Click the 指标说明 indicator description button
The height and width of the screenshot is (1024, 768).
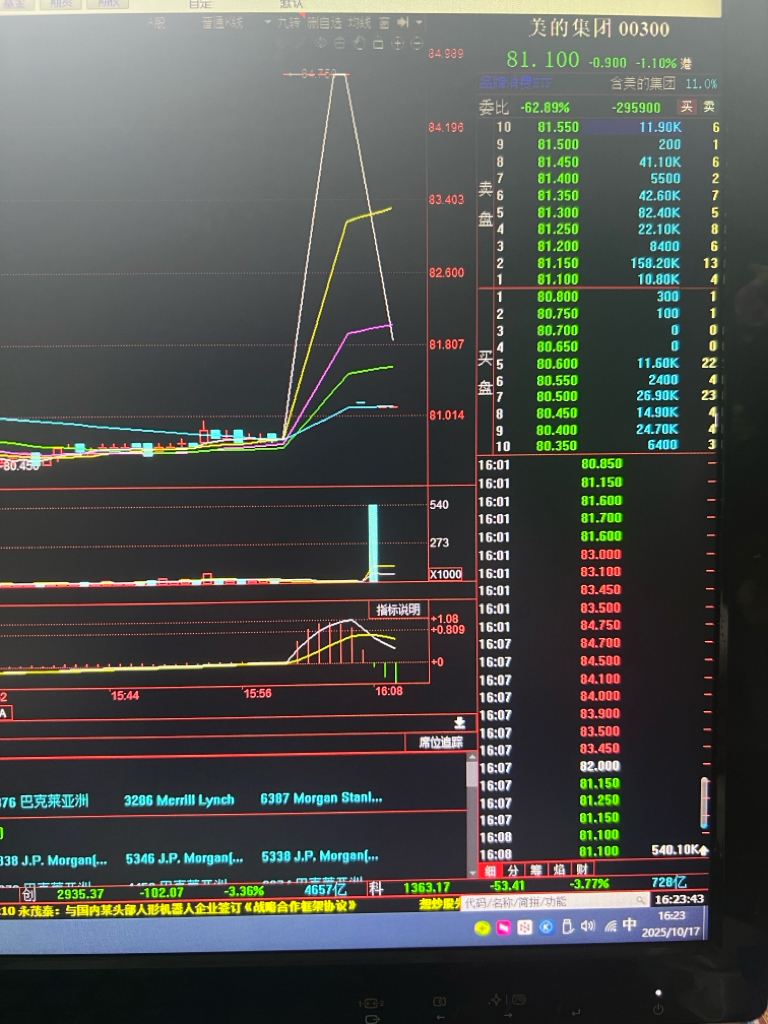[398, 610]
